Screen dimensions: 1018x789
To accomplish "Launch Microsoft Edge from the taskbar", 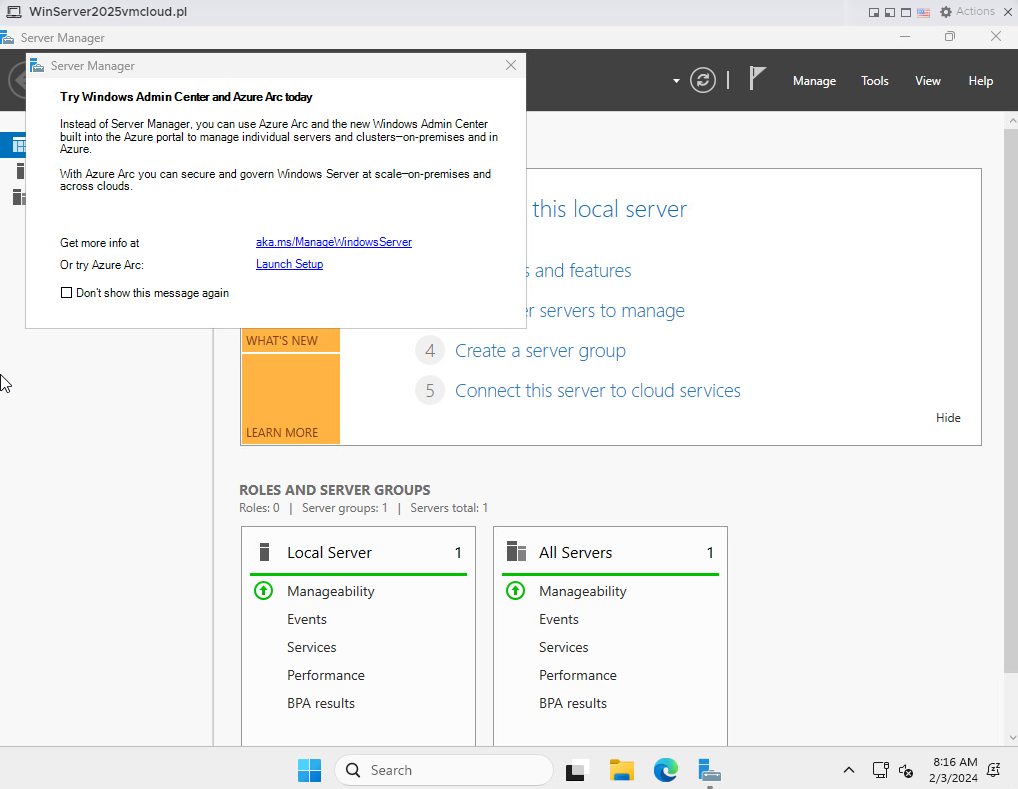I will pos(665,770).
